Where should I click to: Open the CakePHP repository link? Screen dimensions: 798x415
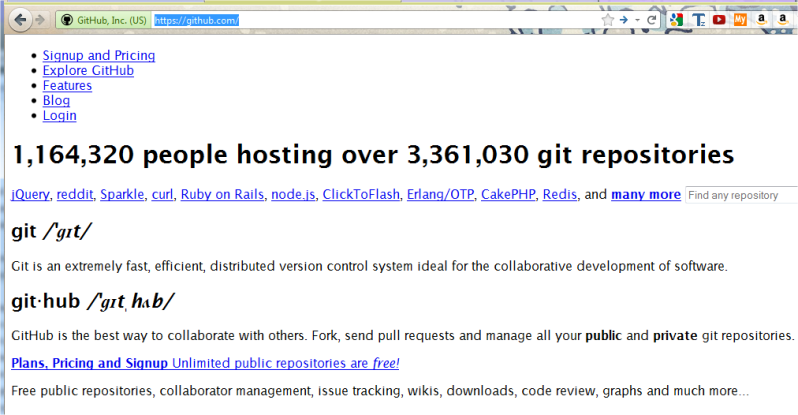508,195
